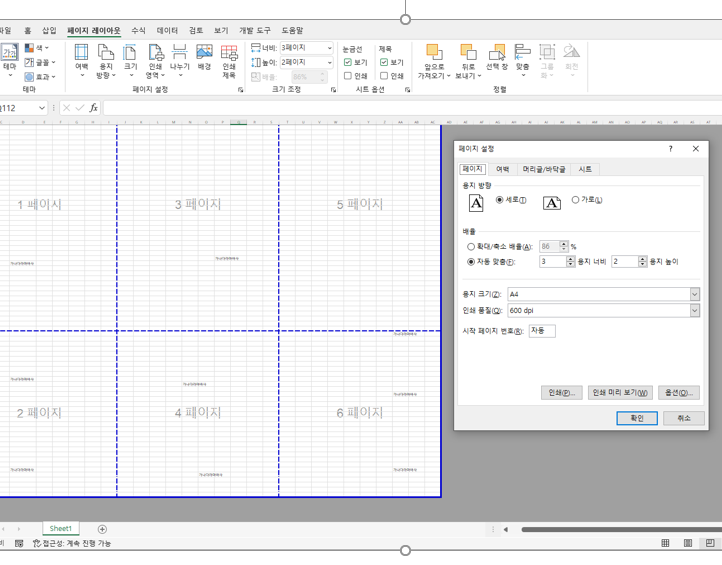The height and width of the screenshot is (565, 722).
Task: Toggle 눈금선 보기 checkbox
Action: coord(348,62)
